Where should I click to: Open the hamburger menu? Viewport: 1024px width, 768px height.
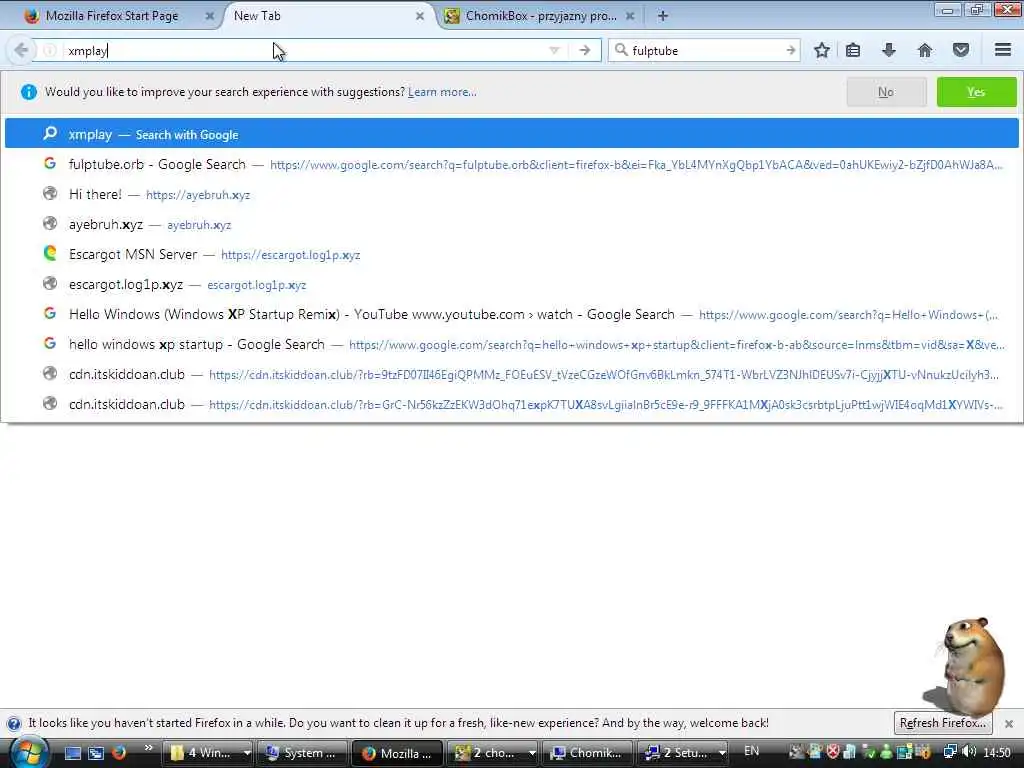coord(1003,50)
